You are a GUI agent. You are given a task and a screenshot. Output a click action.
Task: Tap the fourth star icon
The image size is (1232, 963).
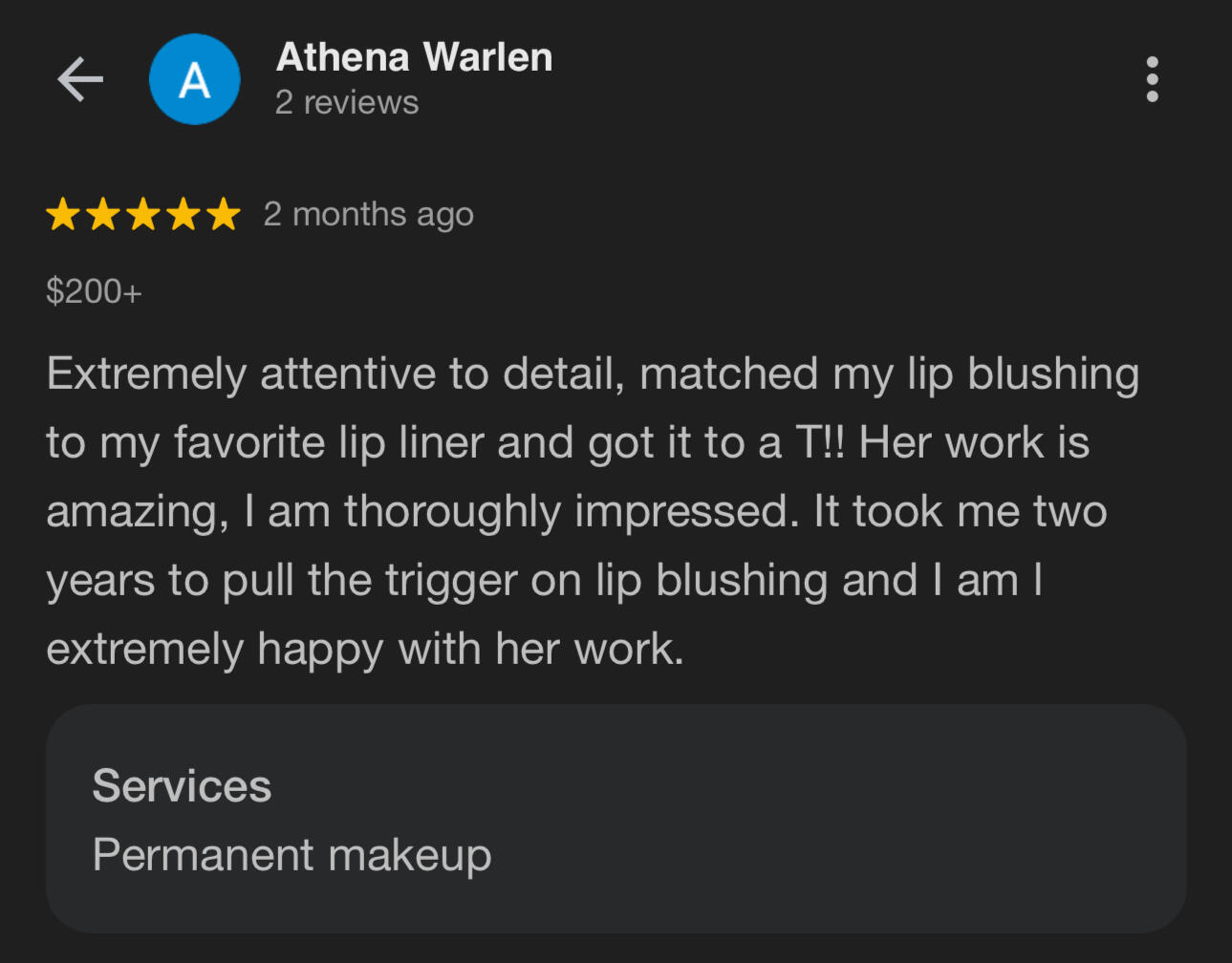pyautogui.click(x=184, y=214)
